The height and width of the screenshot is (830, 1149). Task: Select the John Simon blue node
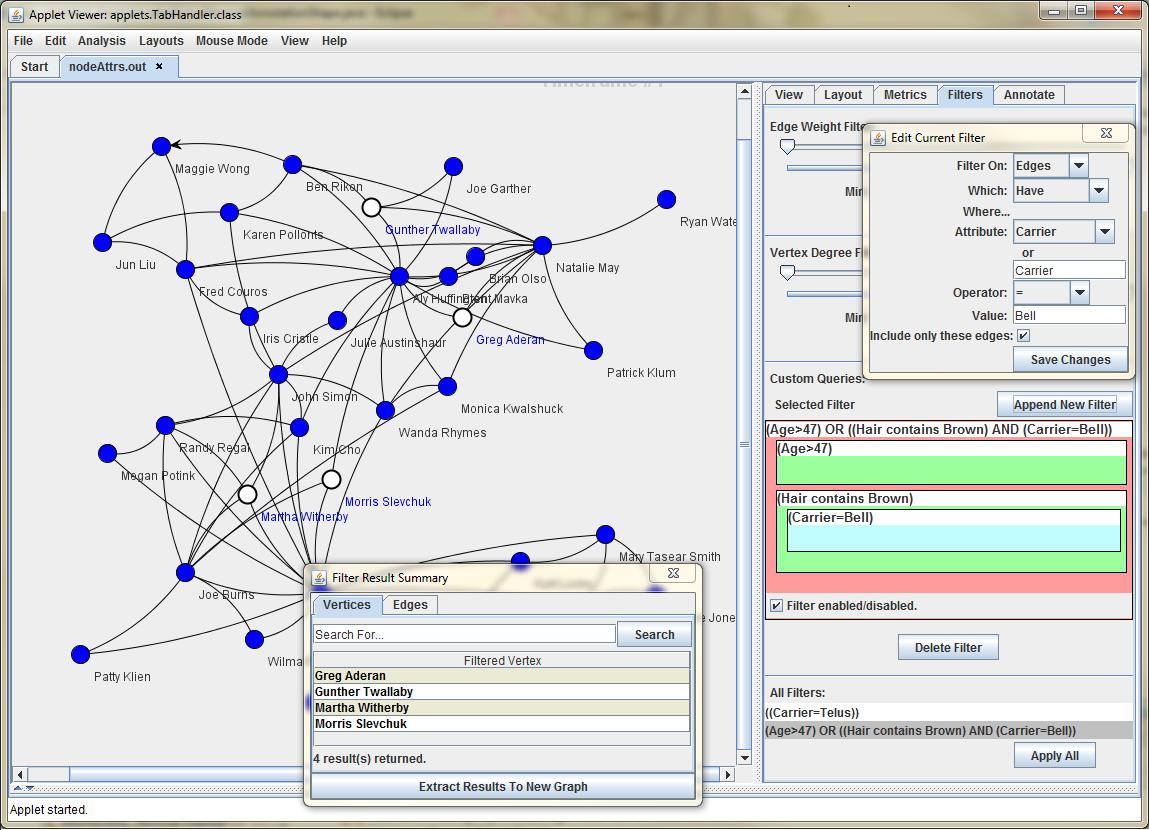[278, 374]
